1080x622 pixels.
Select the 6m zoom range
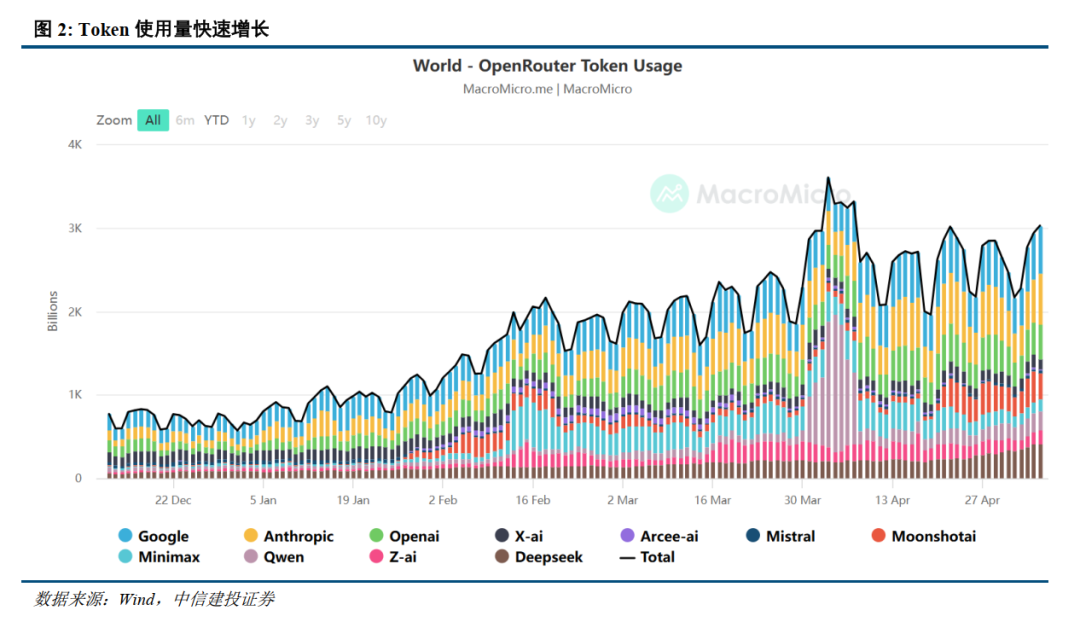point(185,120)
